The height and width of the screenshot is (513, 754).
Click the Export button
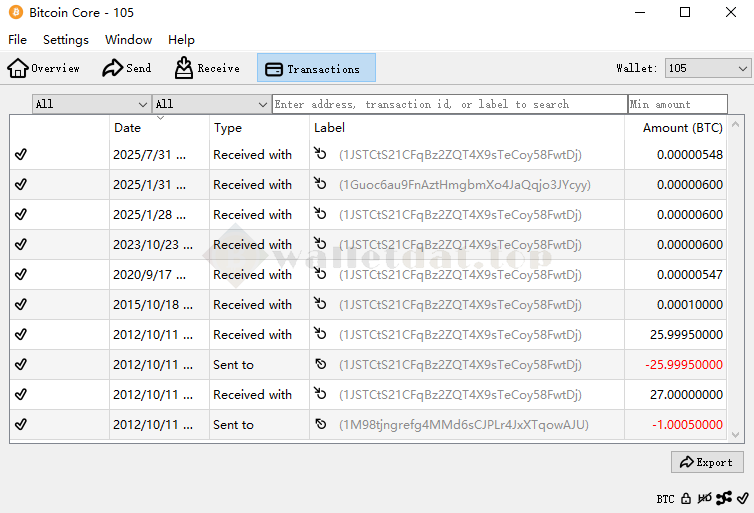707,462
